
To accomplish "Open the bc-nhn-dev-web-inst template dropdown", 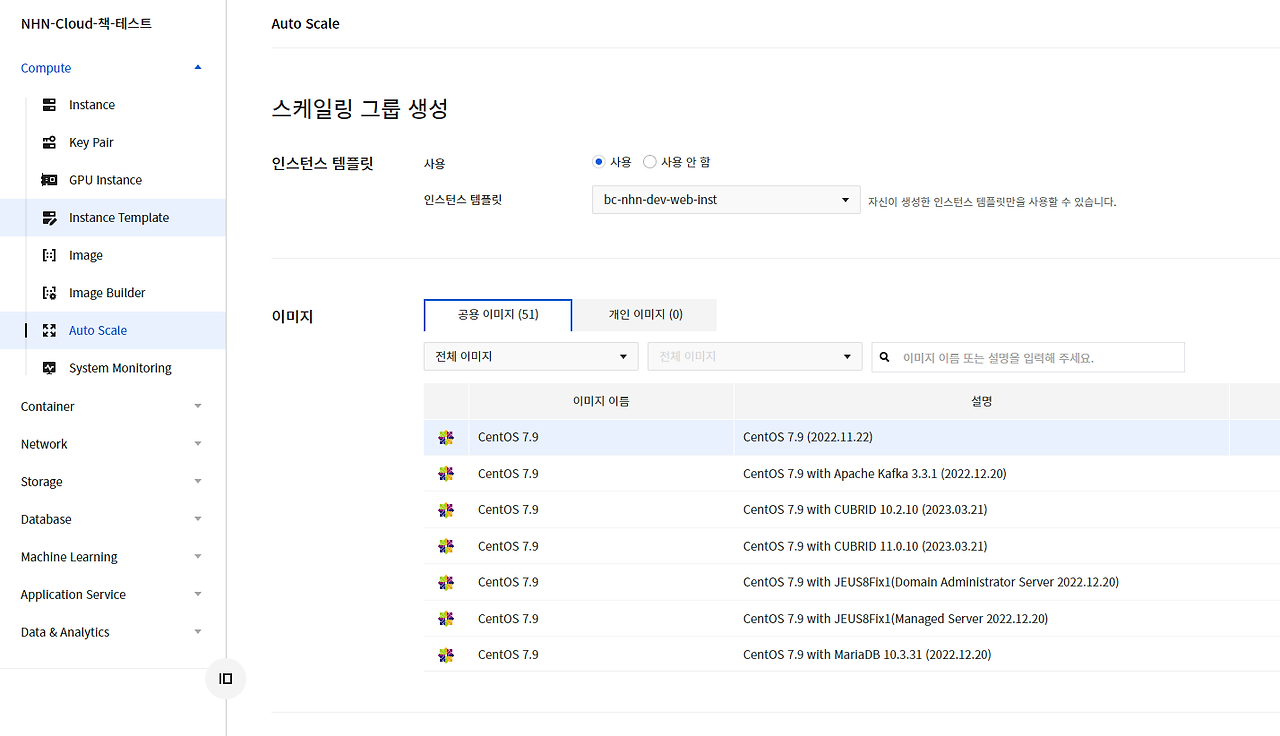I will [x=725, y=199].
